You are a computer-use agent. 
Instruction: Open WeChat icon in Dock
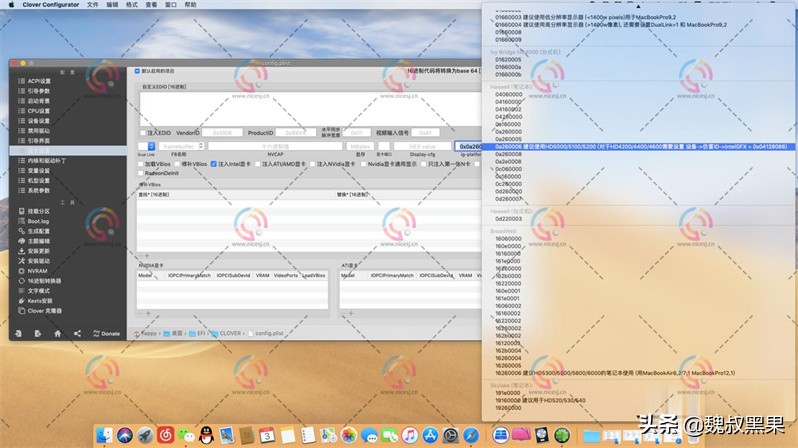pos(186,435)
